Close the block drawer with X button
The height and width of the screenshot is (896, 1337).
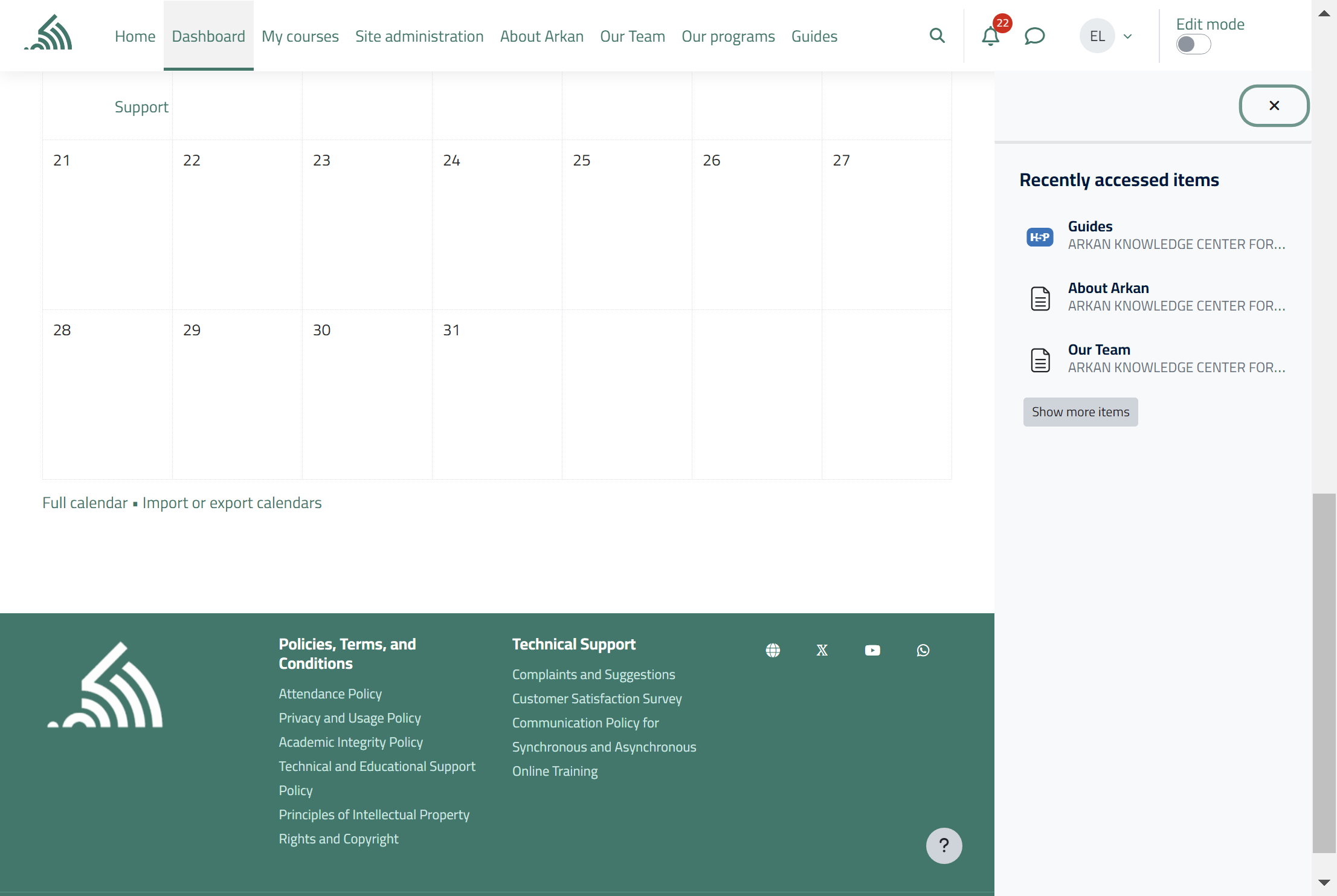(x=1274, y=106)
